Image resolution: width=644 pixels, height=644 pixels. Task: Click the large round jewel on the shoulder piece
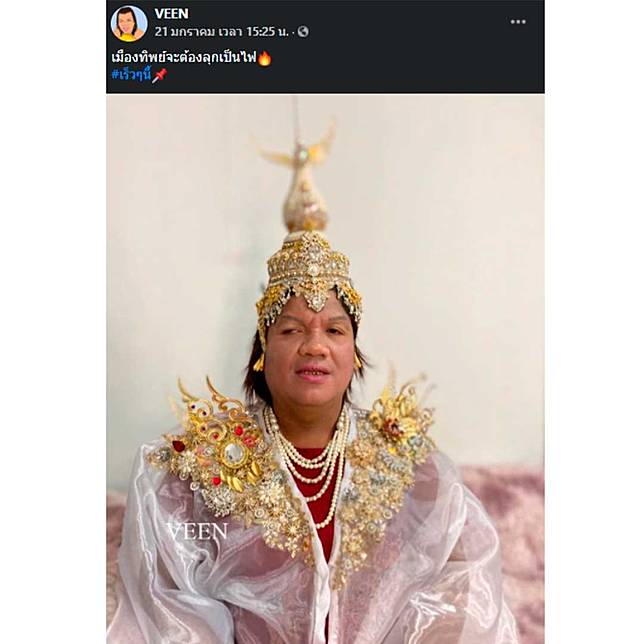coord(234,451)
